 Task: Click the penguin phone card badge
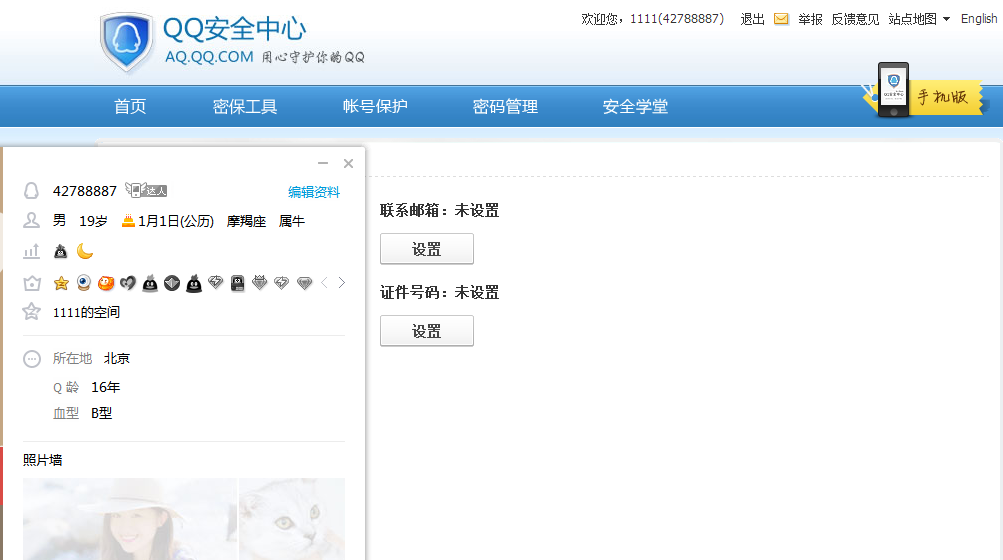click(237, 283)
